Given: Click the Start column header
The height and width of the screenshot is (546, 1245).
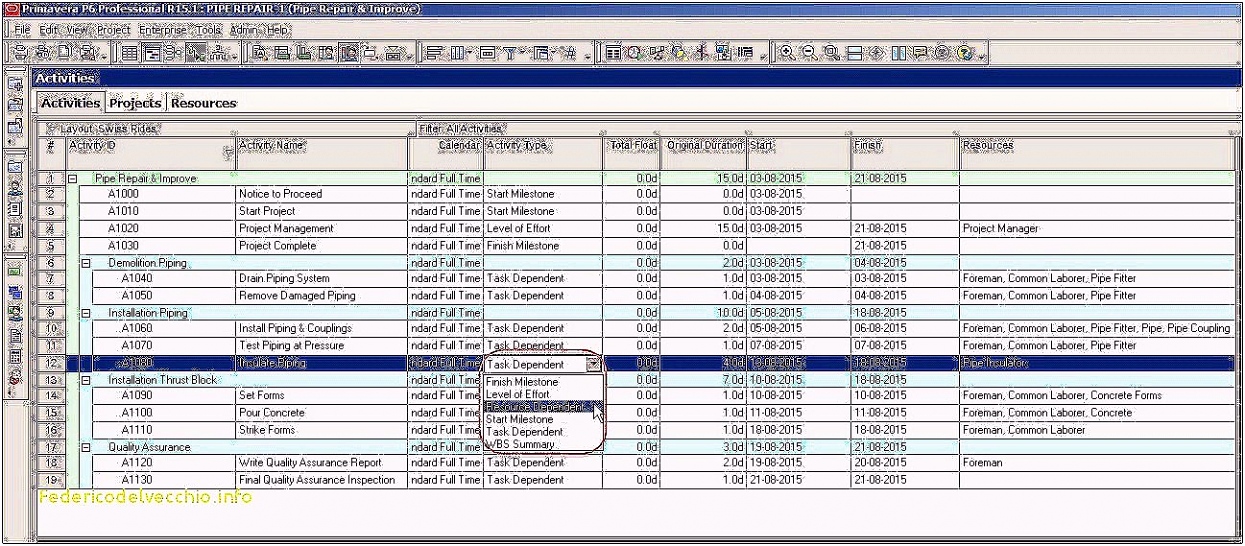Looking at the screenshot, I should (798, 153).
